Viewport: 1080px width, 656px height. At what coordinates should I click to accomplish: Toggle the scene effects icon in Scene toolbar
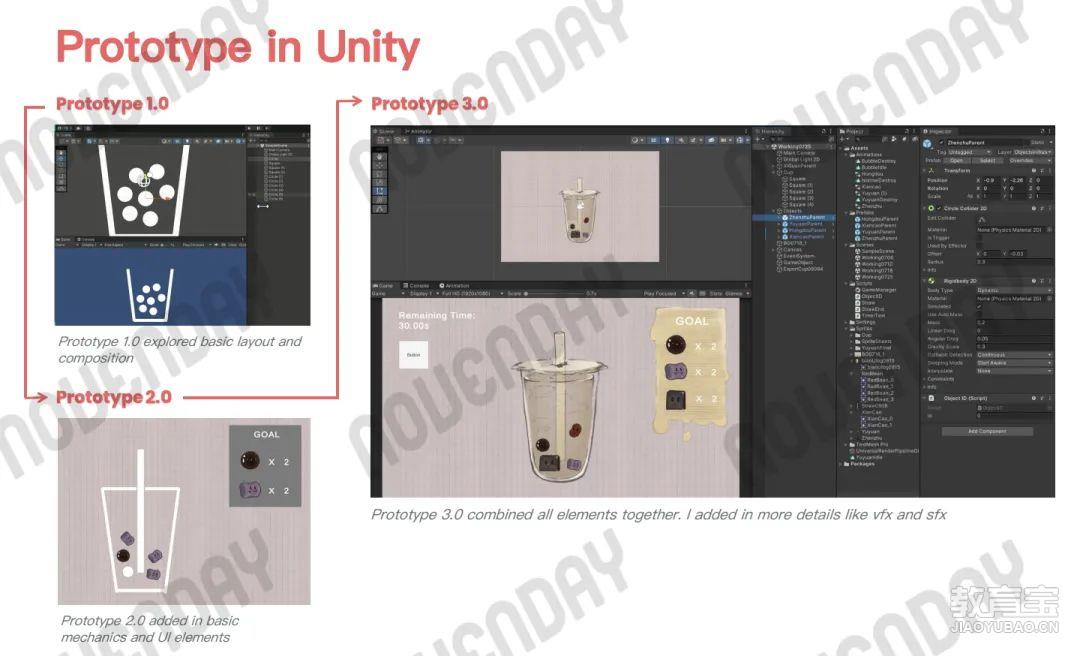coord(695,141)
